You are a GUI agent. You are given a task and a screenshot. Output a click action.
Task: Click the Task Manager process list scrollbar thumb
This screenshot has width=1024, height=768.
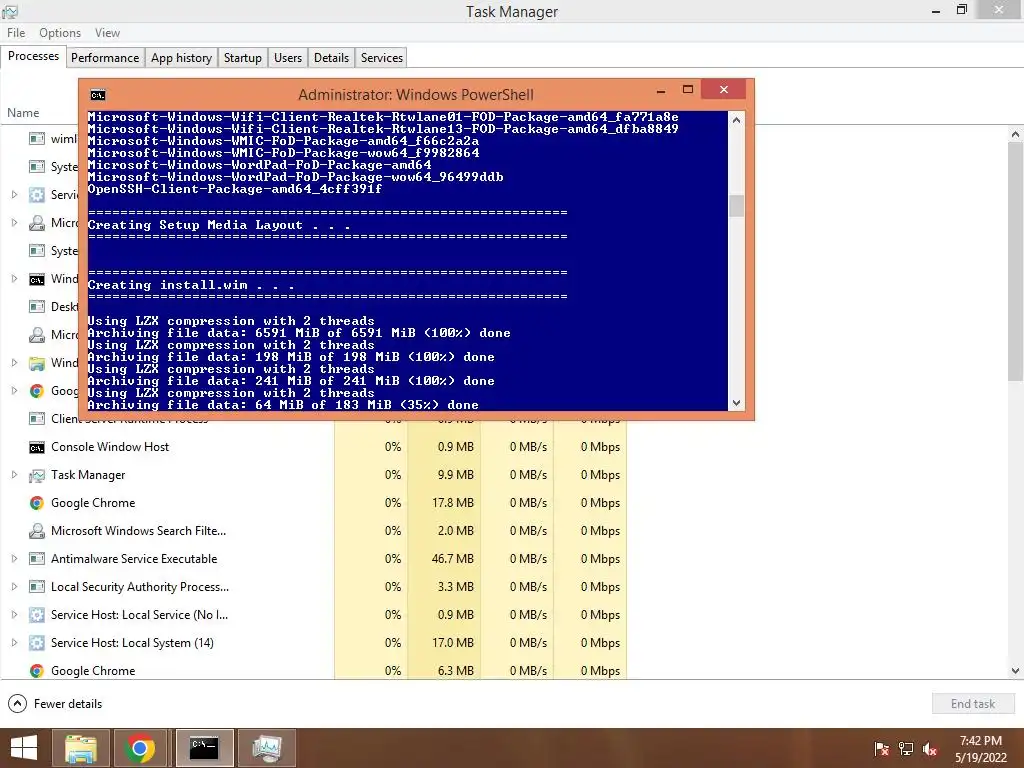(x=1015, y=261)
